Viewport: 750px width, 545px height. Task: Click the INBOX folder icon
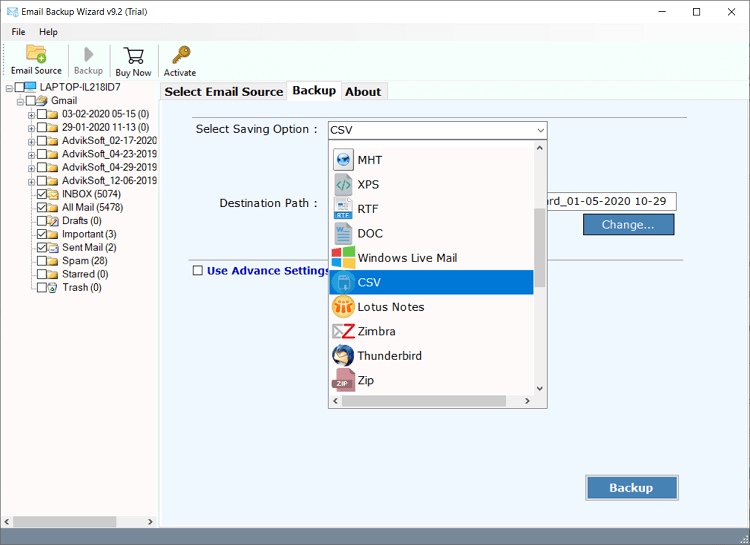(53, 194)
